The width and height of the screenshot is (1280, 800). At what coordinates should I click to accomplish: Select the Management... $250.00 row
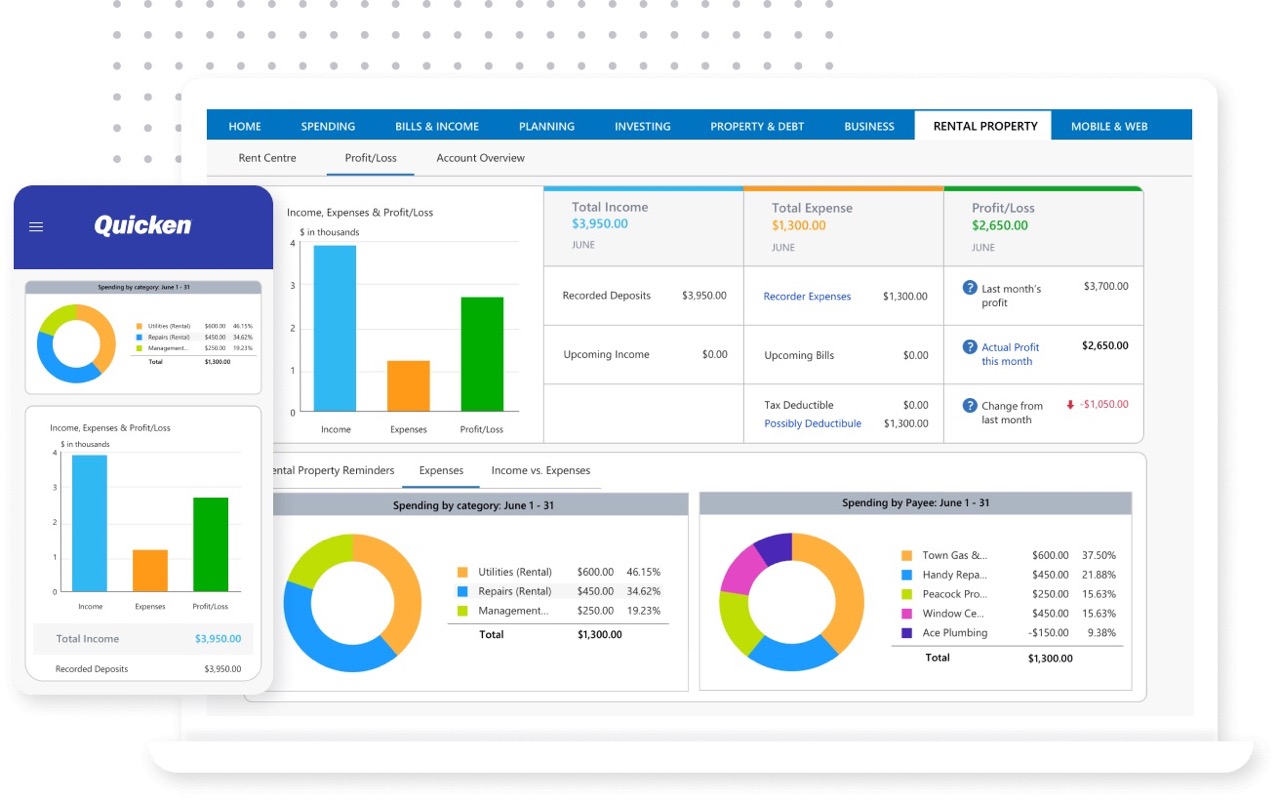point(558,610)
